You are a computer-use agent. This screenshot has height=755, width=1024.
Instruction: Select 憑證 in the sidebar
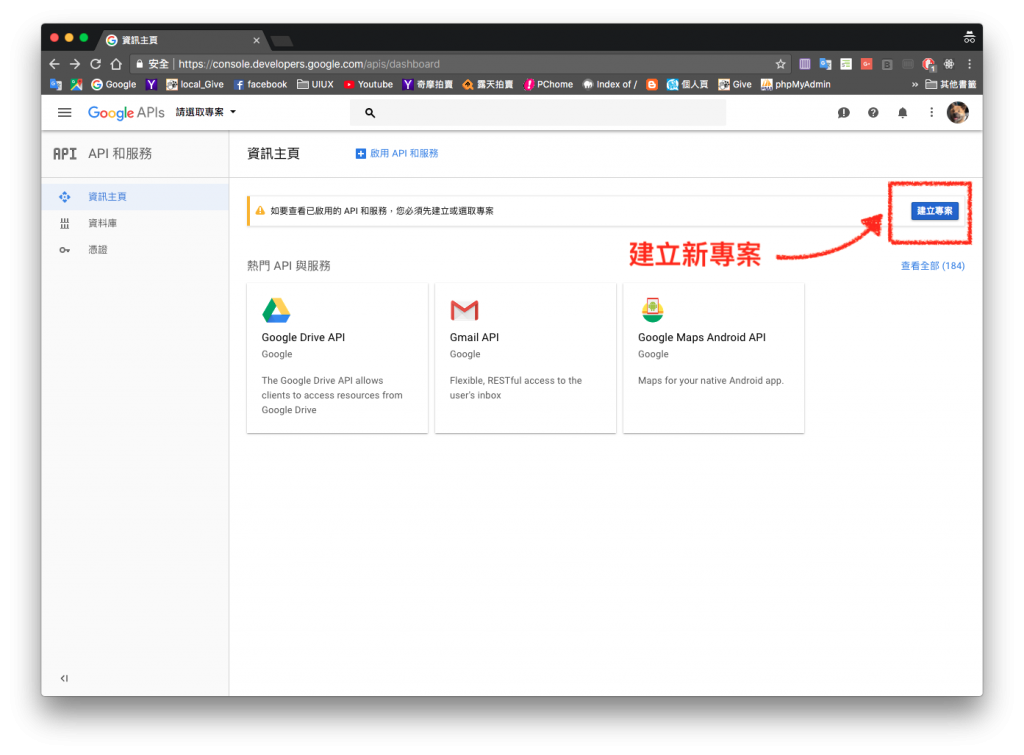tap(135, 249)
